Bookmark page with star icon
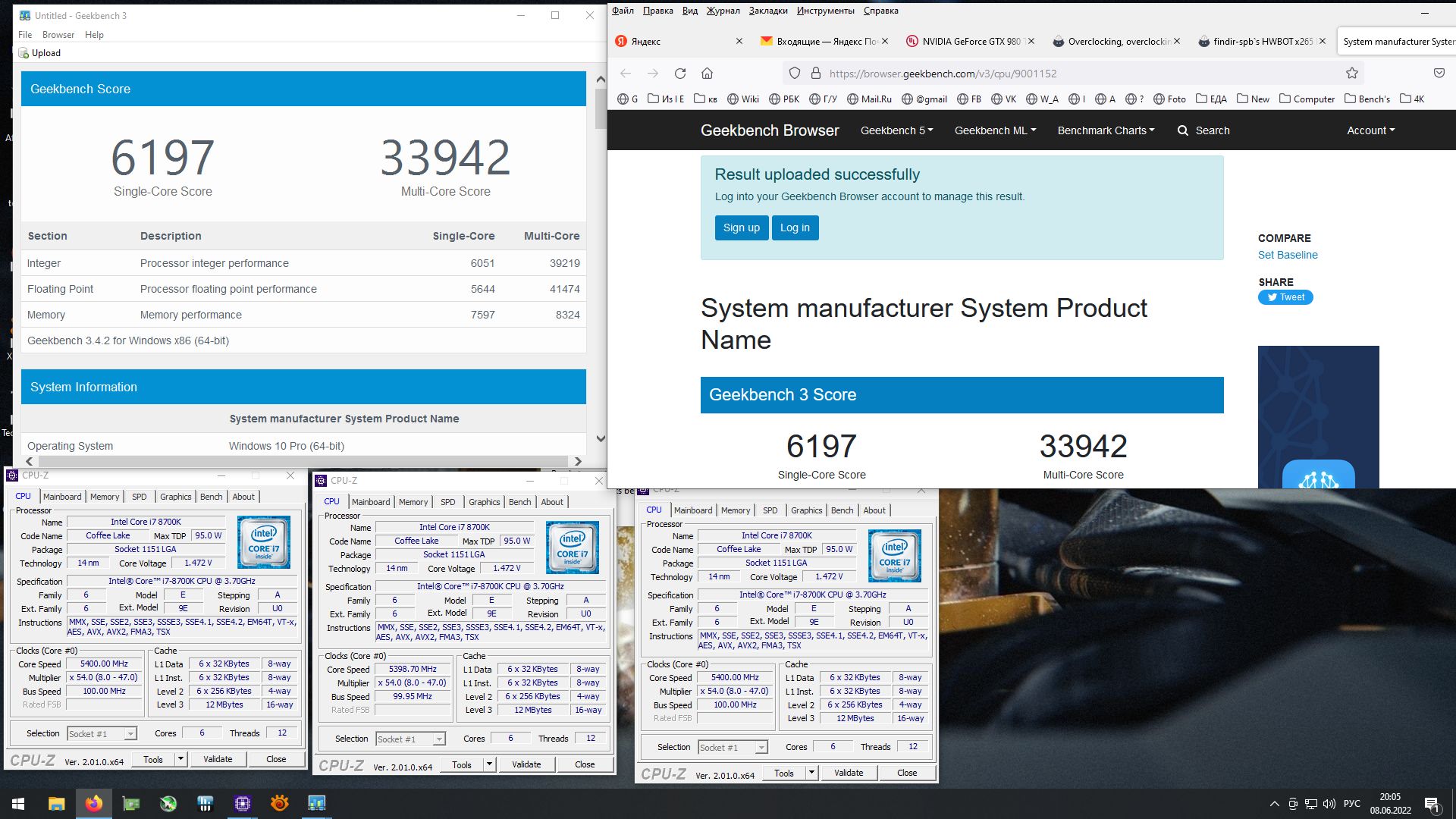This screenshot has width=1456, height=819. click(x=1351, y=74)
